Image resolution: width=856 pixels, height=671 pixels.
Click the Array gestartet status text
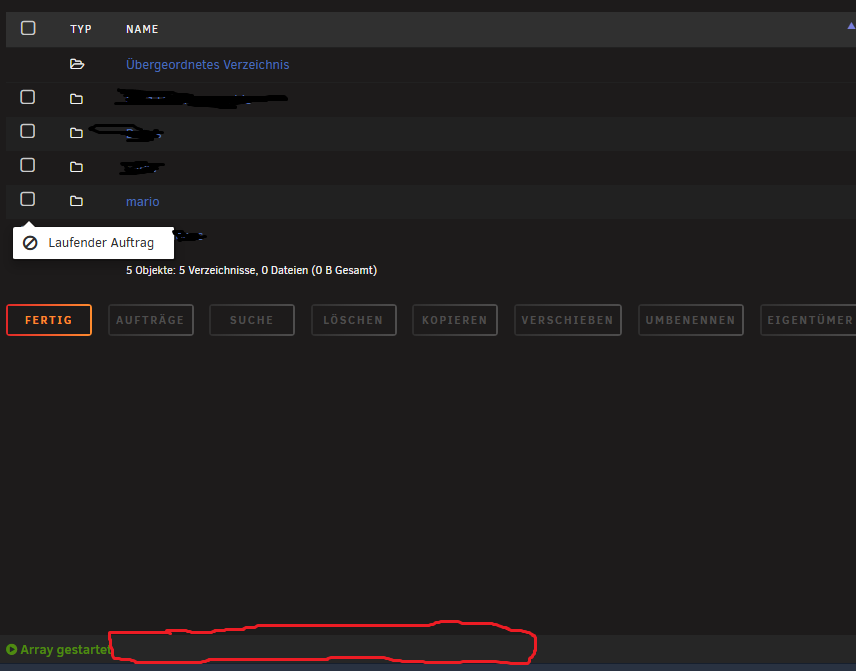(x=66, y=650)
